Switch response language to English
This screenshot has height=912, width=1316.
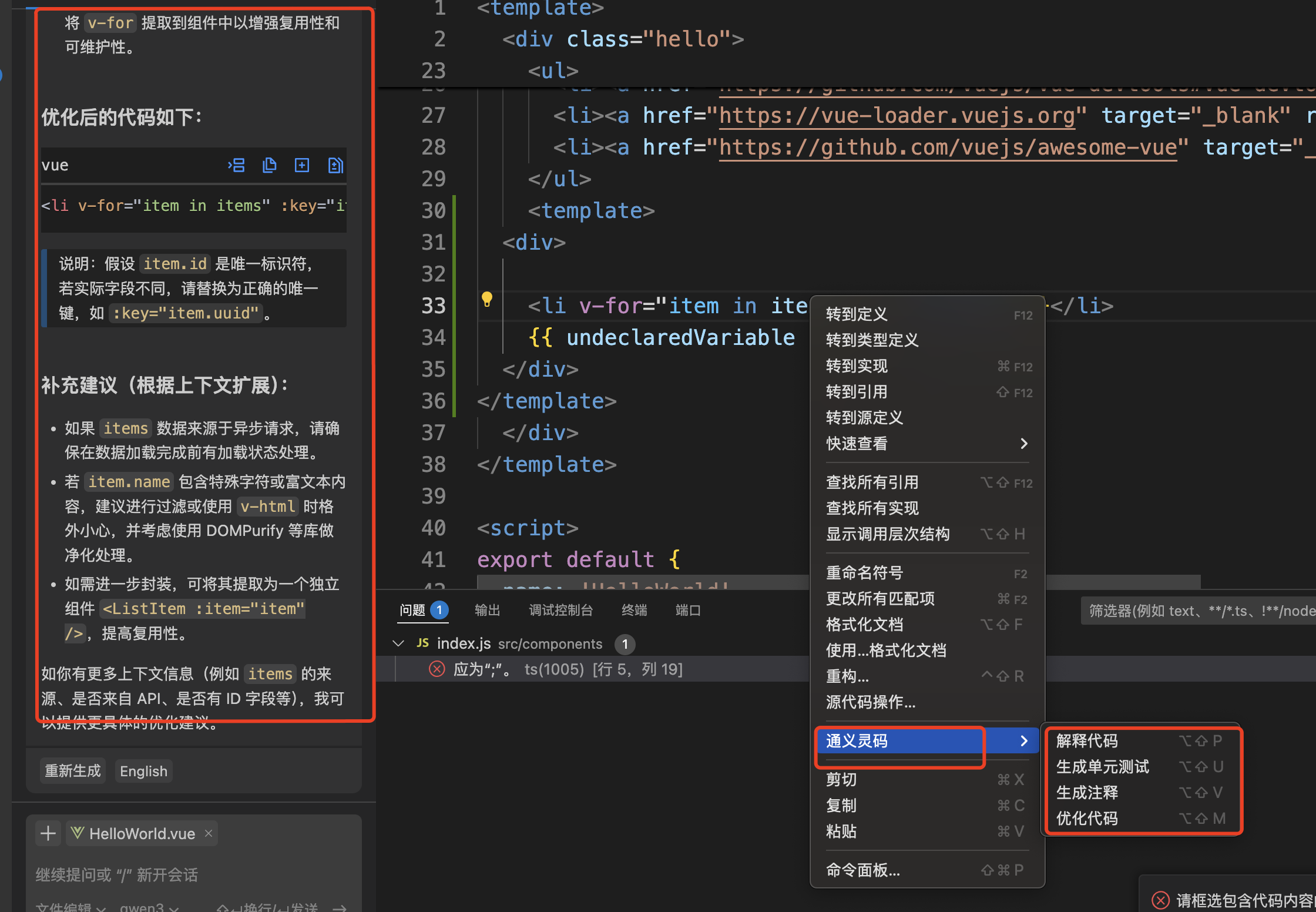click(x=143, y=771)
